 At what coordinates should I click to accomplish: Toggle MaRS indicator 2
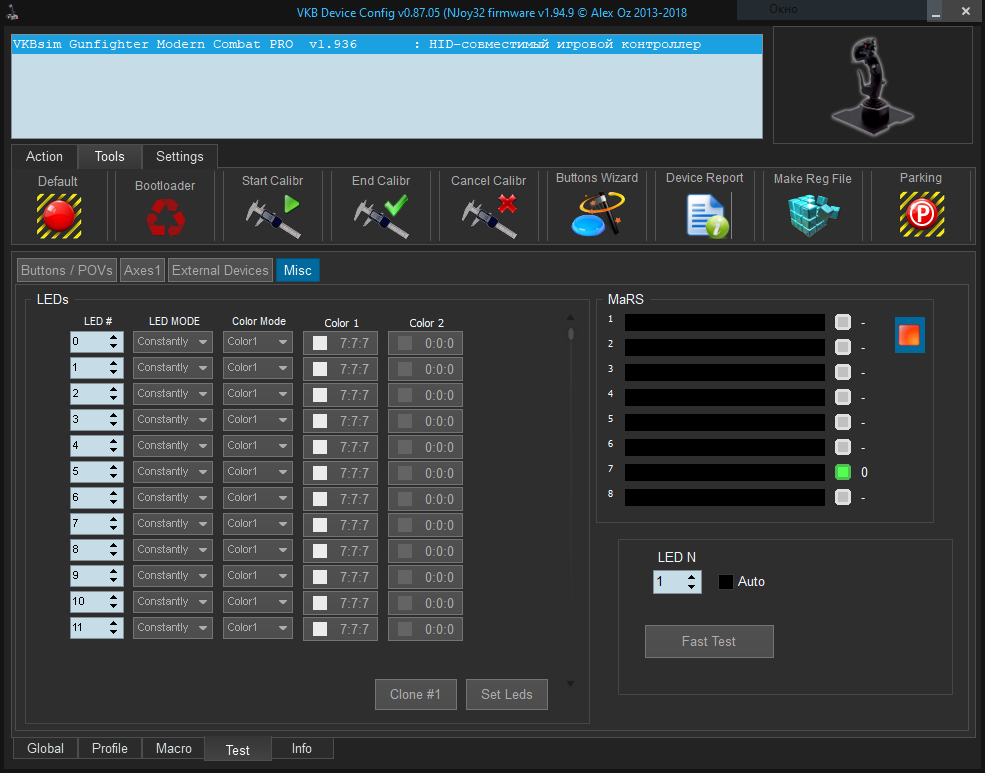[842, 347]
